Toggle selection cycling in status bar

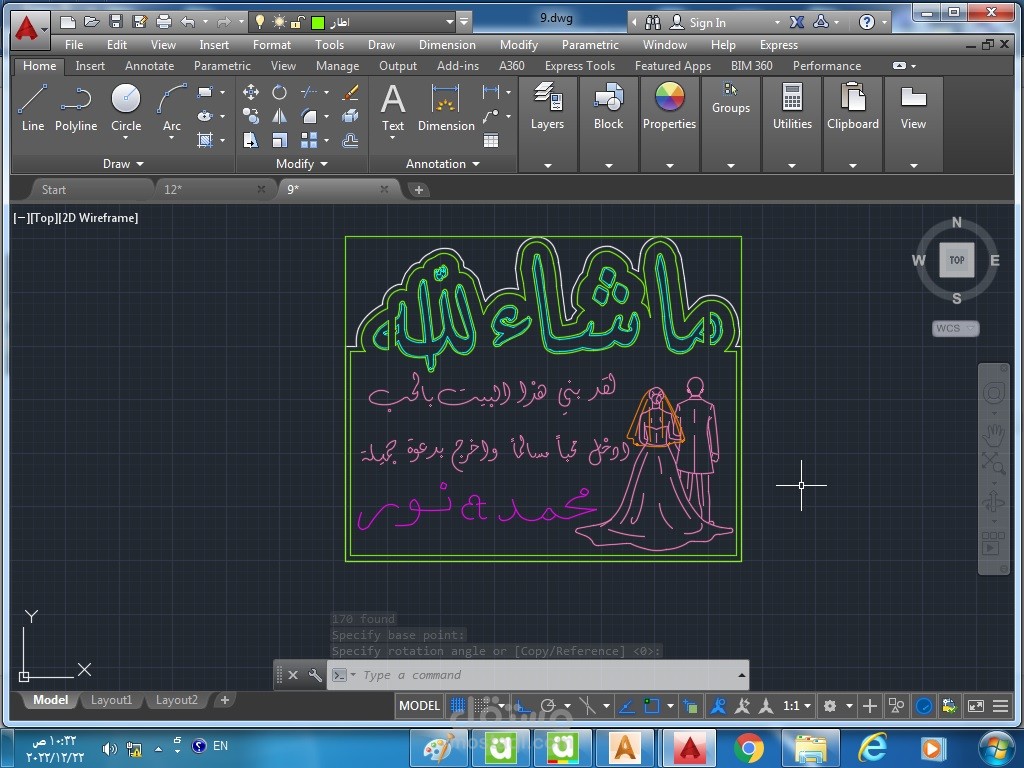point(690,705)
